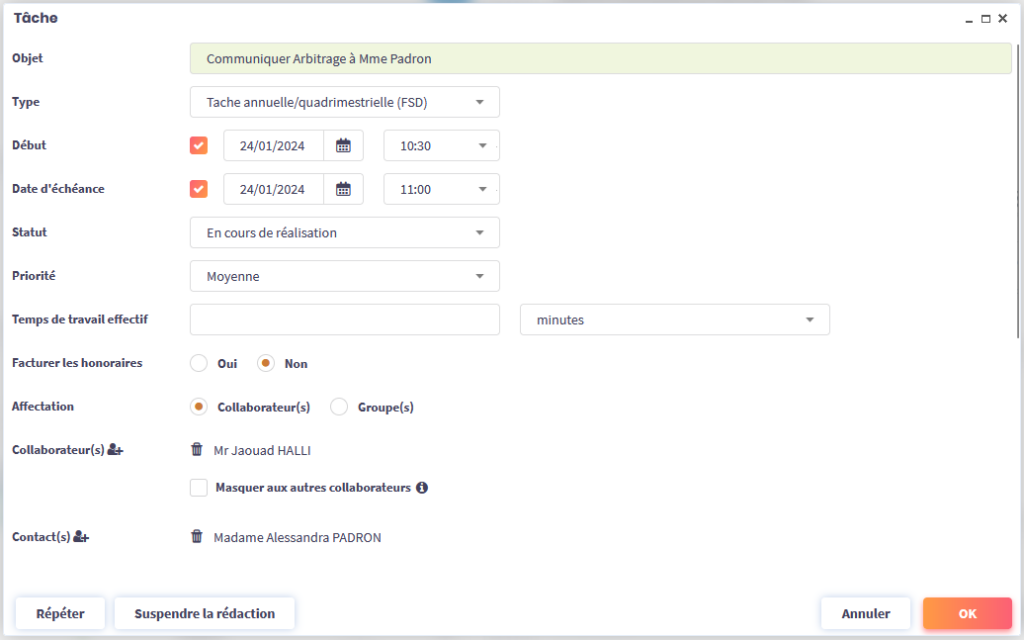Expand the Type dropdown
1024x640 pixels.
click(344, 102)
